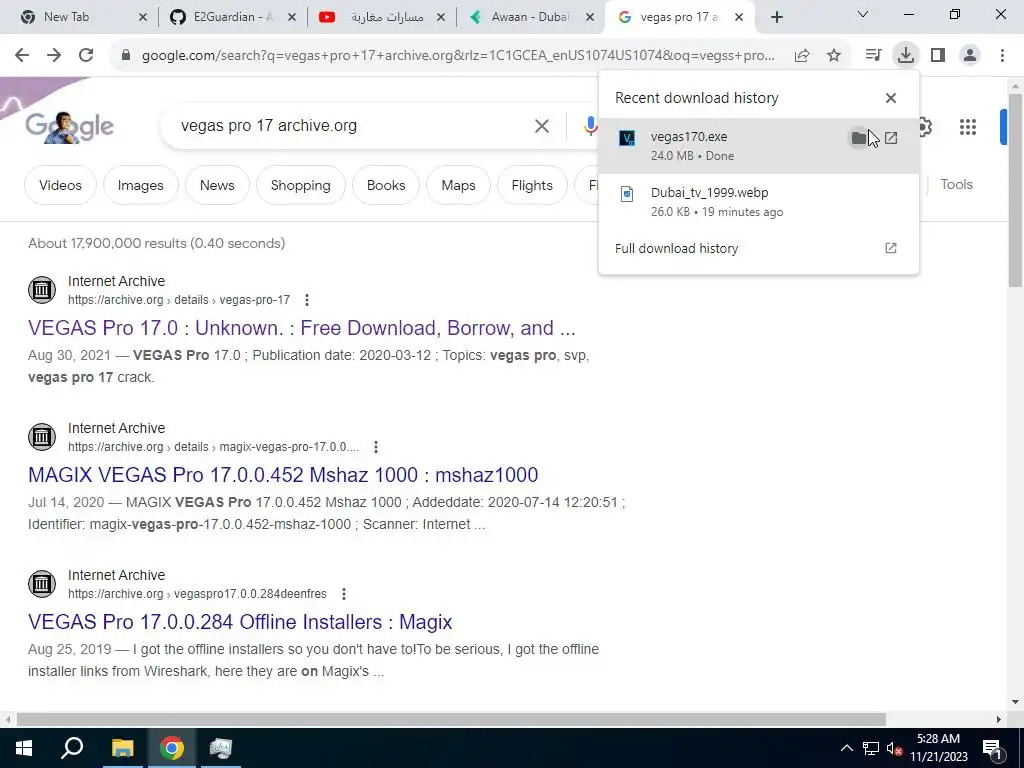Open taskbar clock showing 5:28 AM

pos(938,748)
